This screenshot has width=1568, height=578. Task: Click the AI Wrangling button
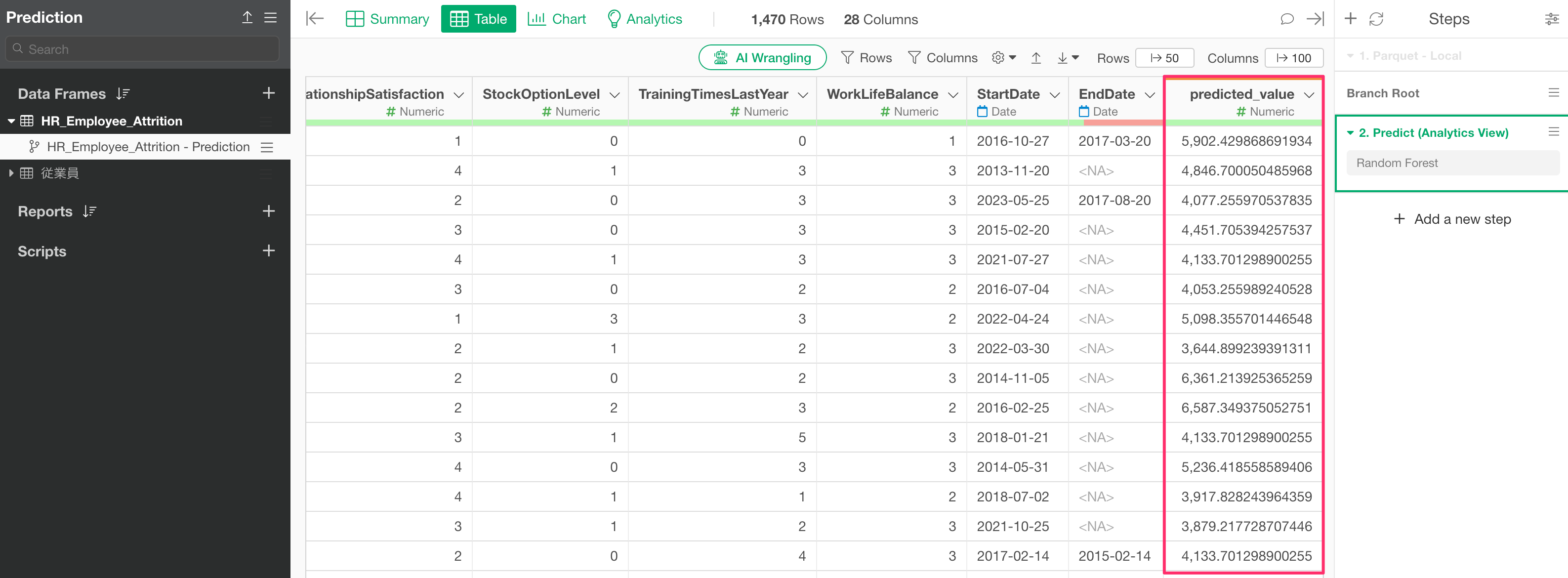762,58
